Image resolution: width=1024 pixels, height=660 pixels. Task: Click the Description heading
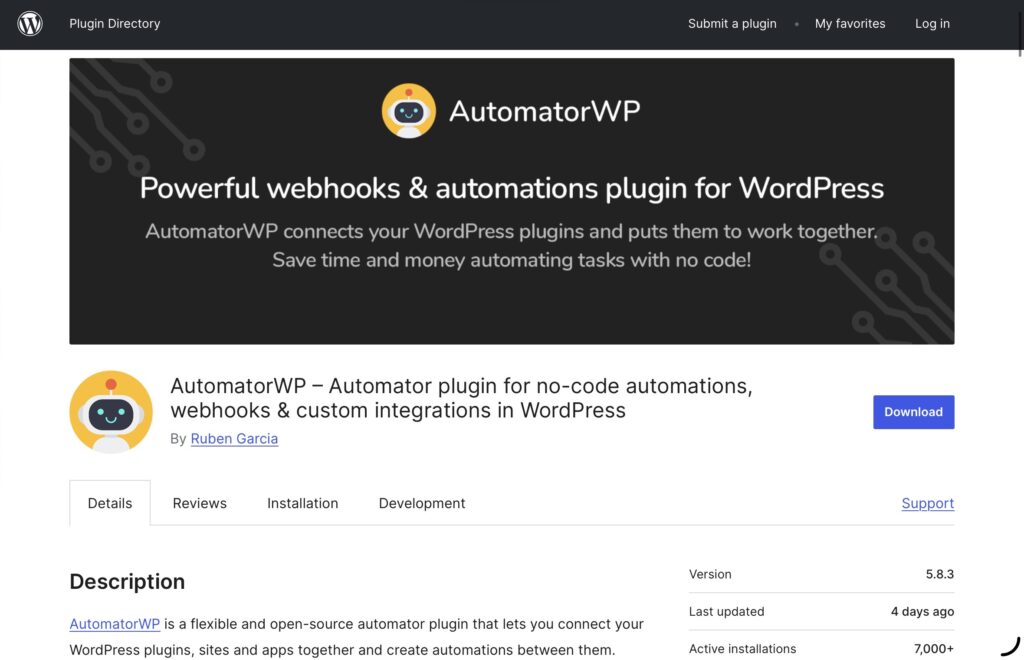tap(127, 581)
